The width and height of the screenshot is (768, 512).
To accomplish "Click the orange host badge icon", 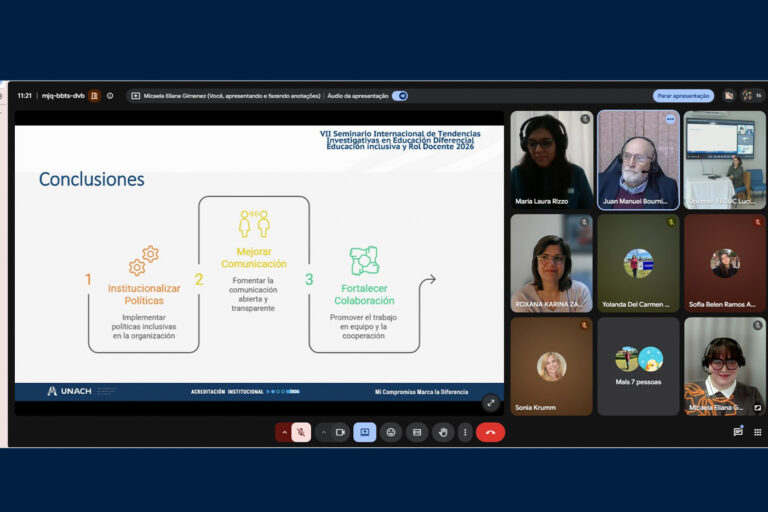I will 95,96.
